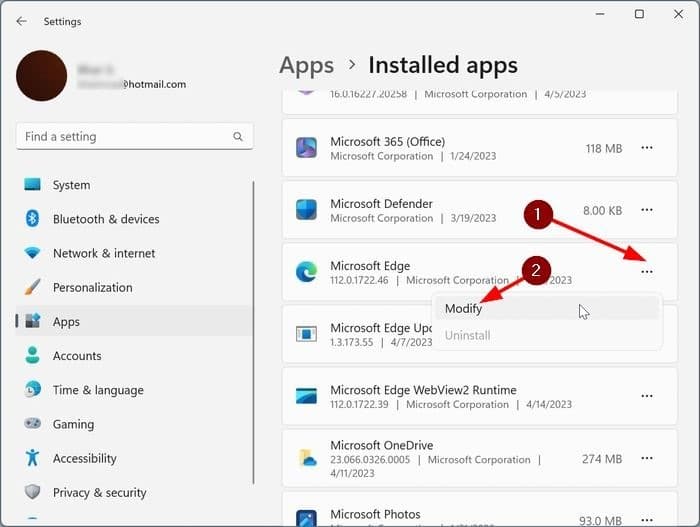Click the Apps icon in sidebar

coord(33,321)
